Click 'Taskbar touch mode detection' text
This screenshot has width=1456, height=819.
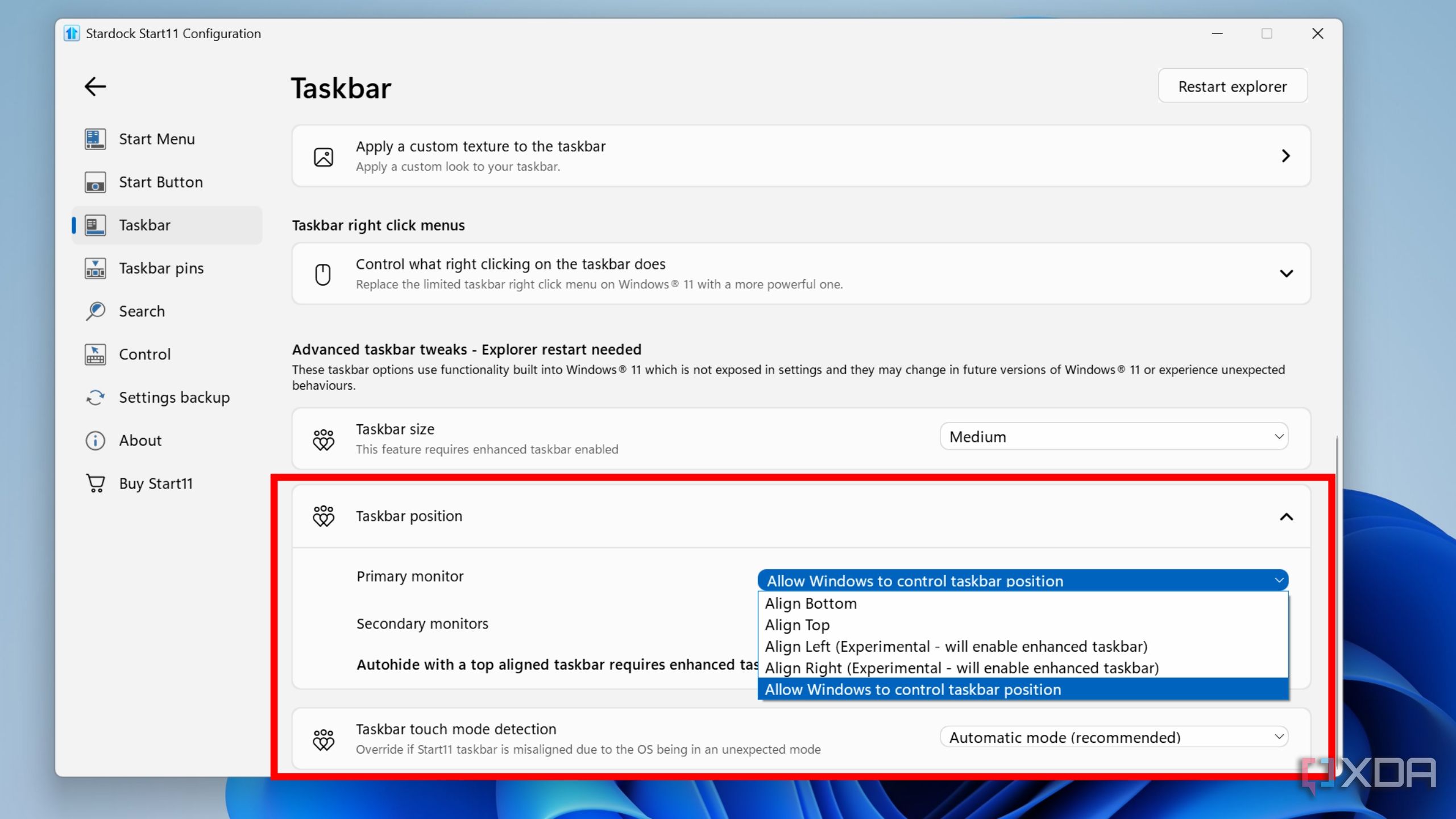[456, 729]
